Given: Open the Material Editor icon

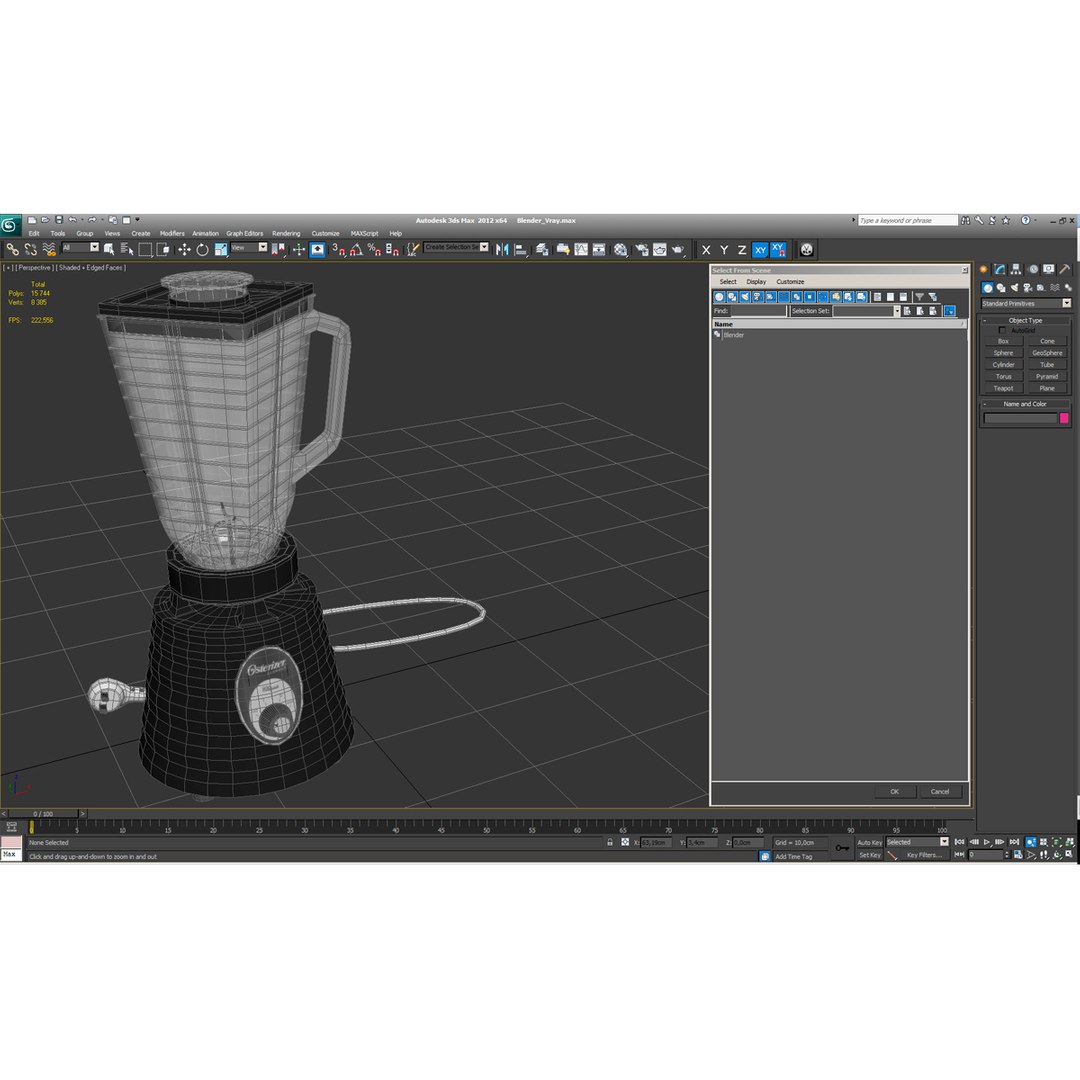Looking at the screenshot, I should pyautogui.click(x=621, y=249).
